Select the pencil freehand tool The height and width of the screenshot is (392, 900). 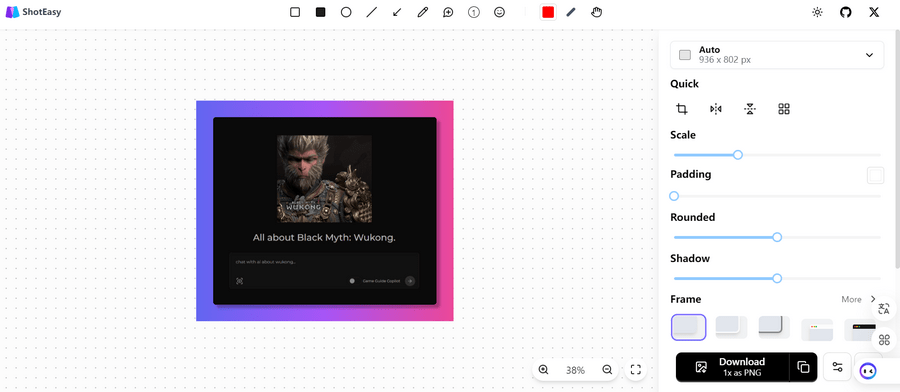[422, 12]
